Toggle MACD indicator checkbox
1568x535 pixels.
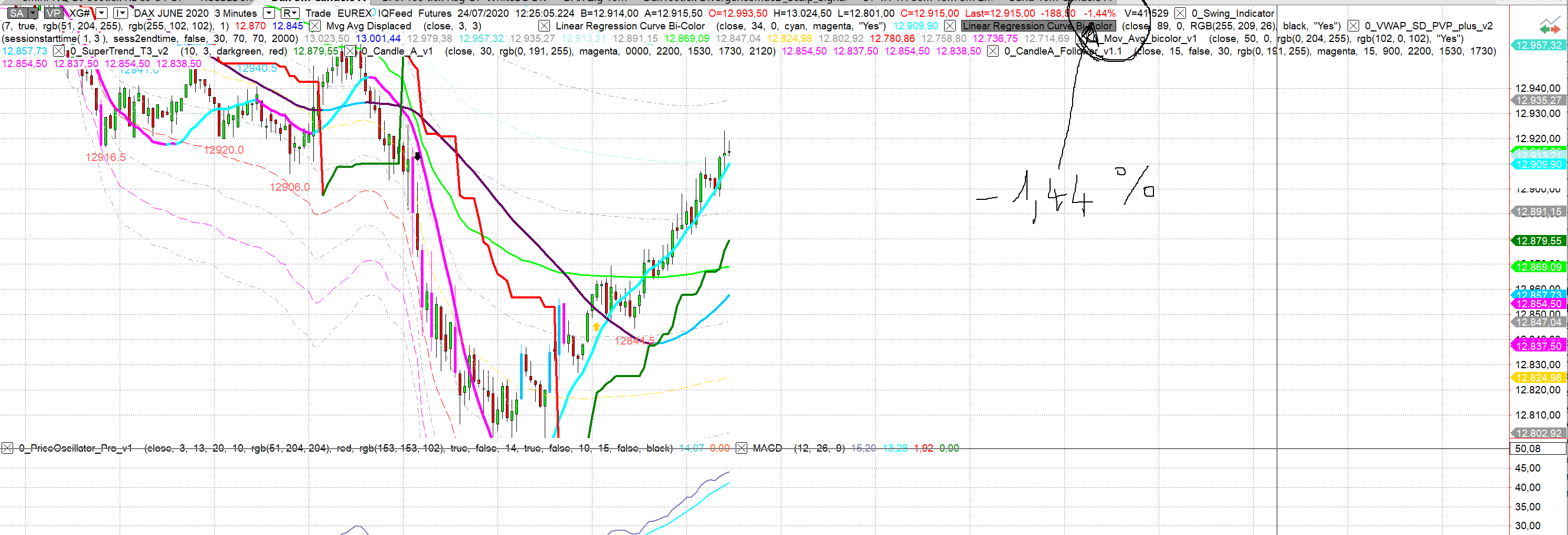[x=741, y=448]
